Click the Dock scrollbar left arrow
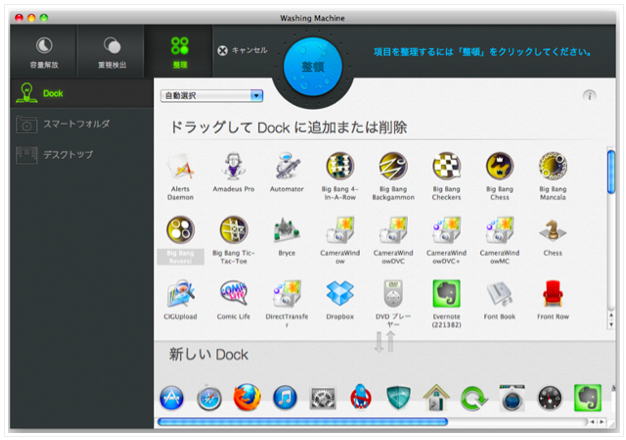 pyautogui.click(x=592, y=422)
